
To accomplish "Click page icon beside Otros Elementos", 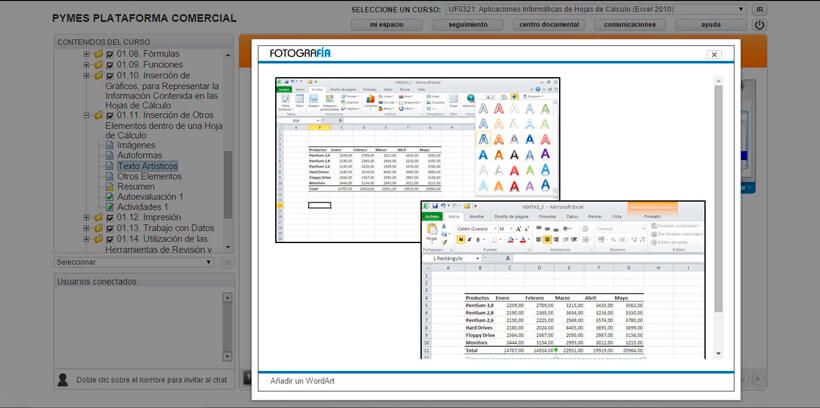I will click(x=109, y=176).
